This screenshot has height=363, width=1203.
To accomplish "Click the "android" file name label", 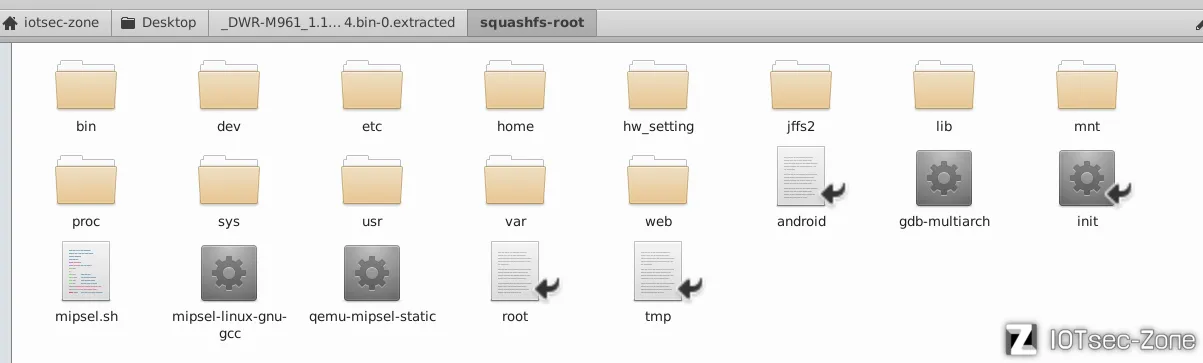I will pos(801,222).
